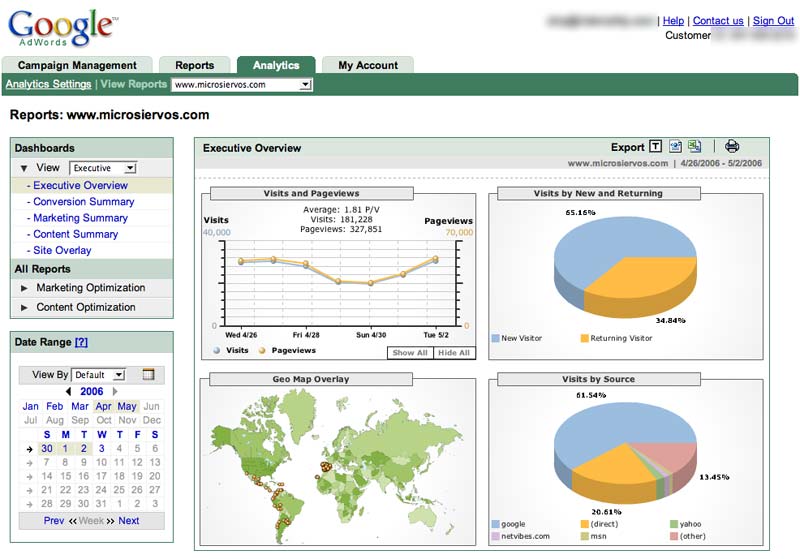Export report as XML icon
This screenshot has width=800, height=559.
pyautogui.click(x=676, y=147)
